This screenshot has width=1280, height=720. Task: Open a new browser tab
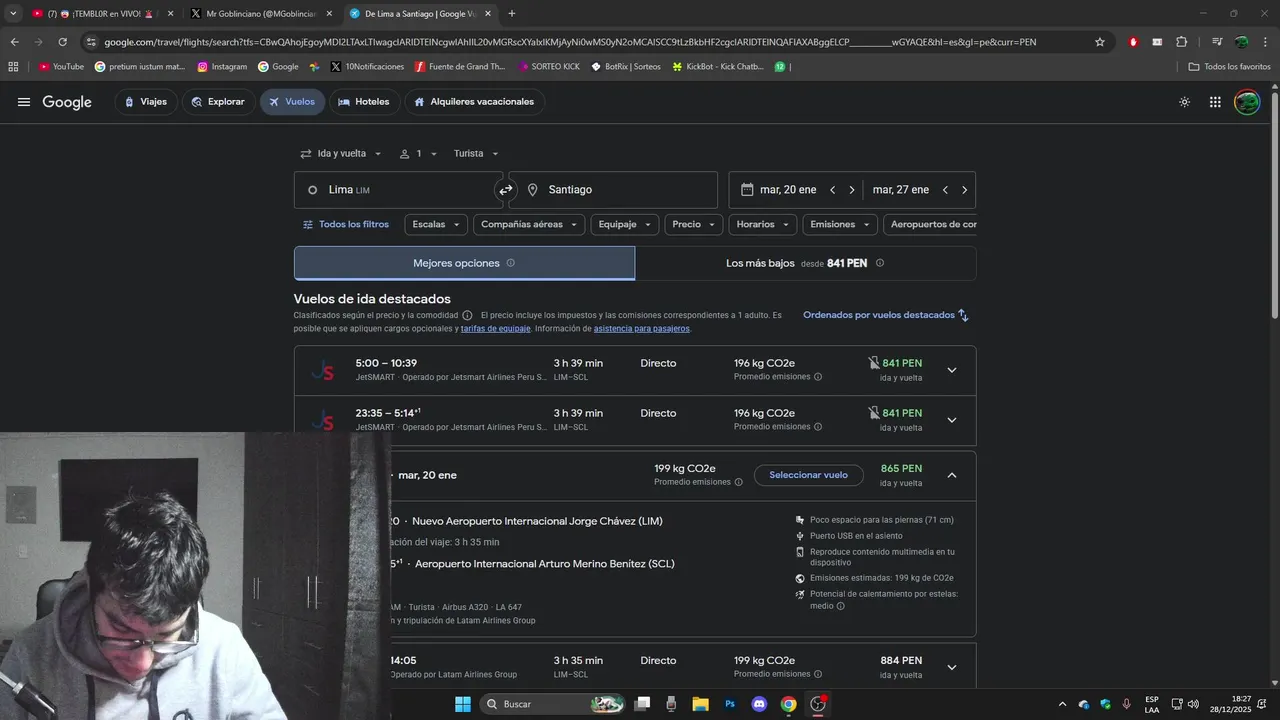tap(512, 14)
